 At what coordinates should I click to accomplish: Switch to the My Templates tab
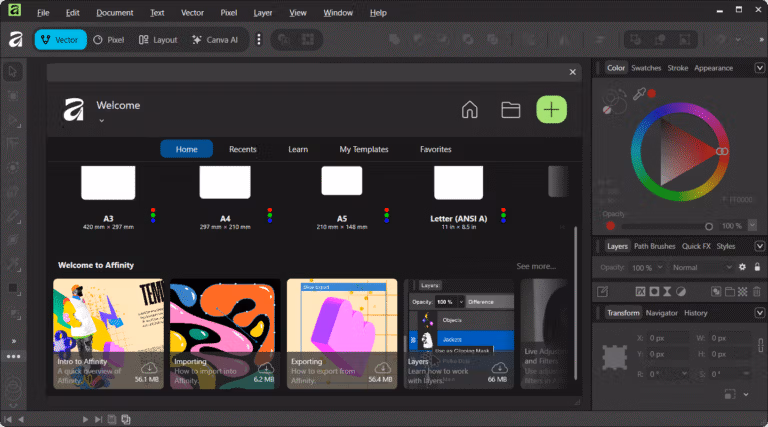click(363, 149)
